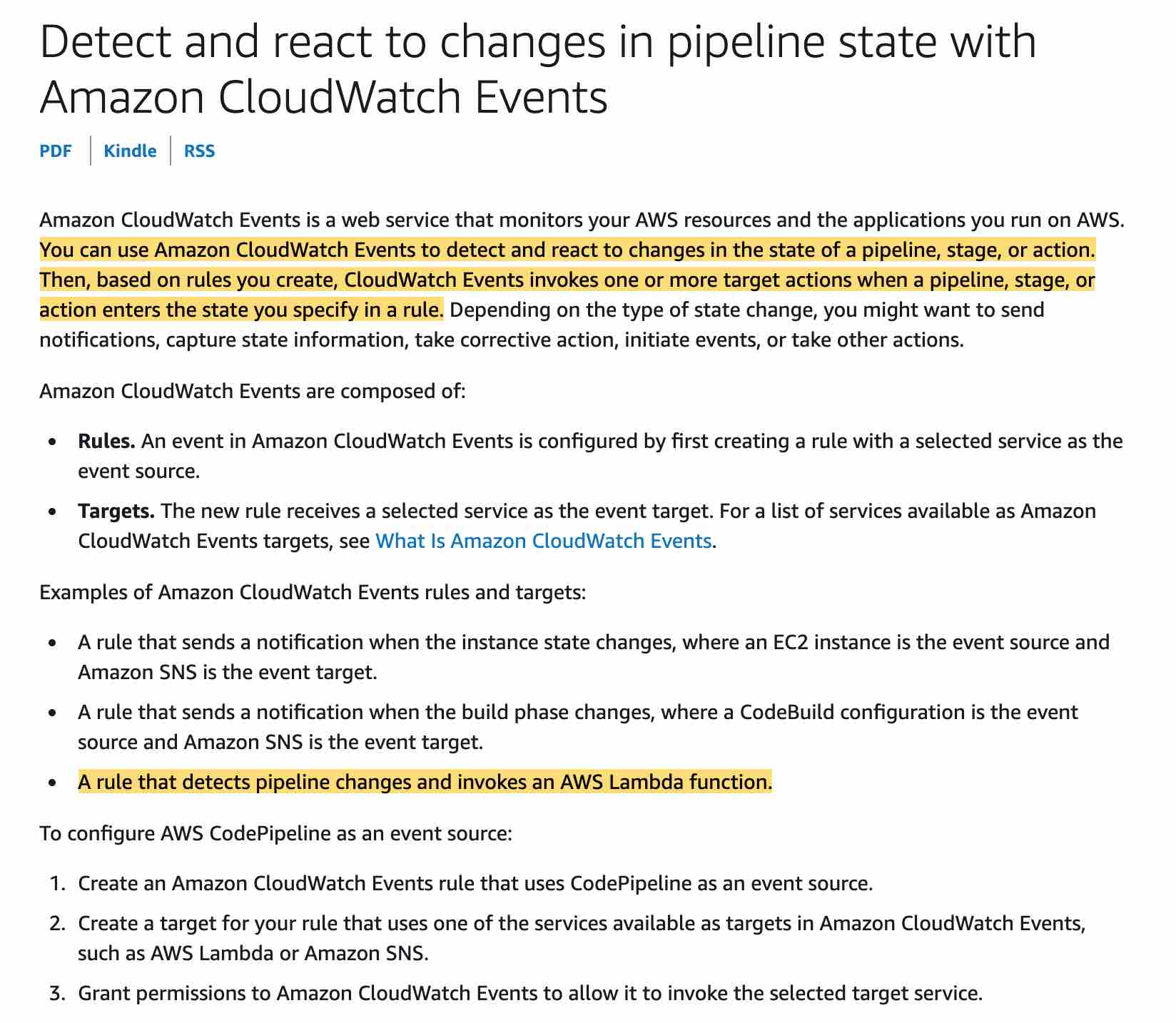Click highlighted line 'action enters the state you specify'
This screenshot has height=1023, width=1176.
pos(241,310)
